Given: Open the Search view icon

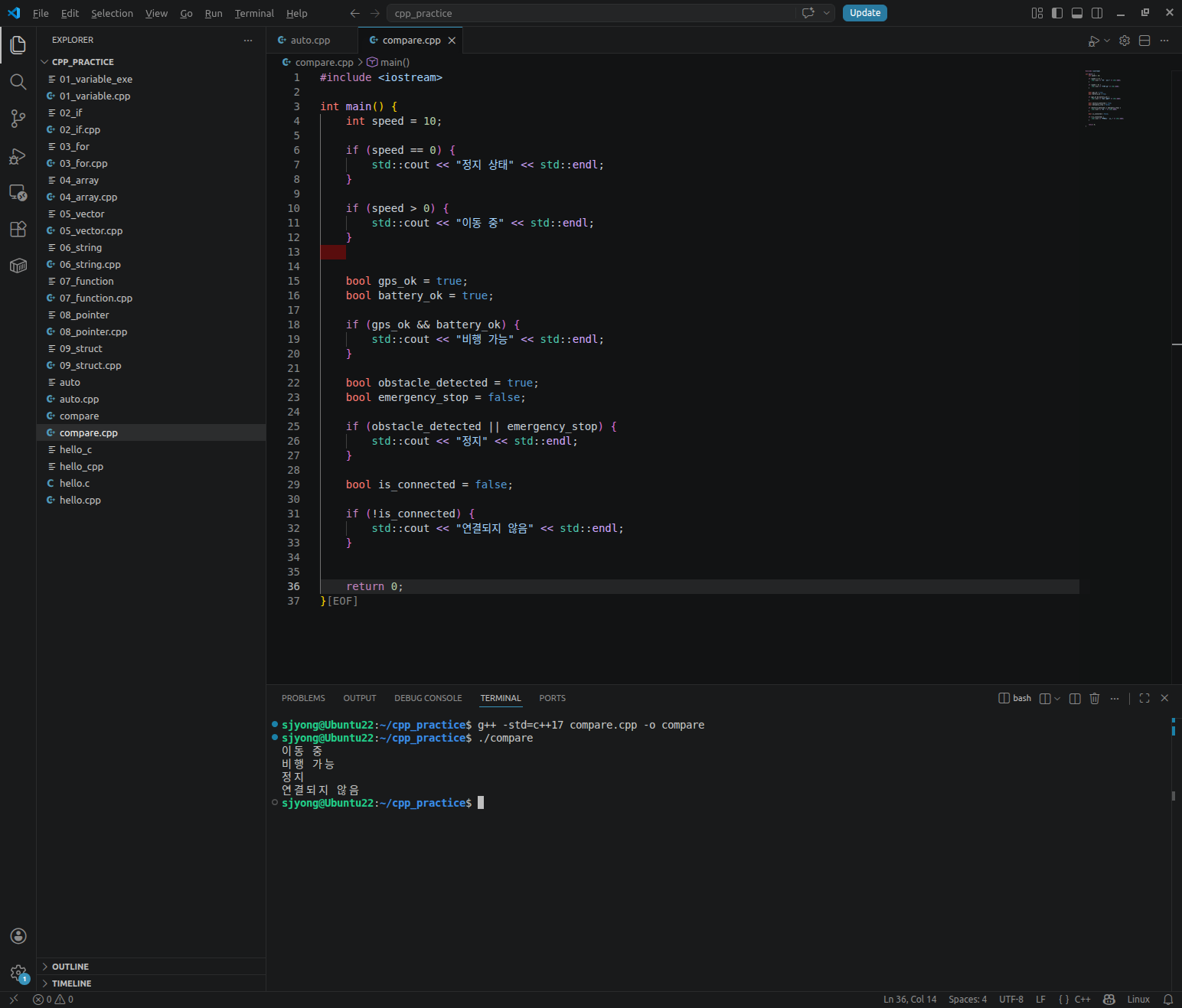Looking at the screenshot, I should click(18, 82).
